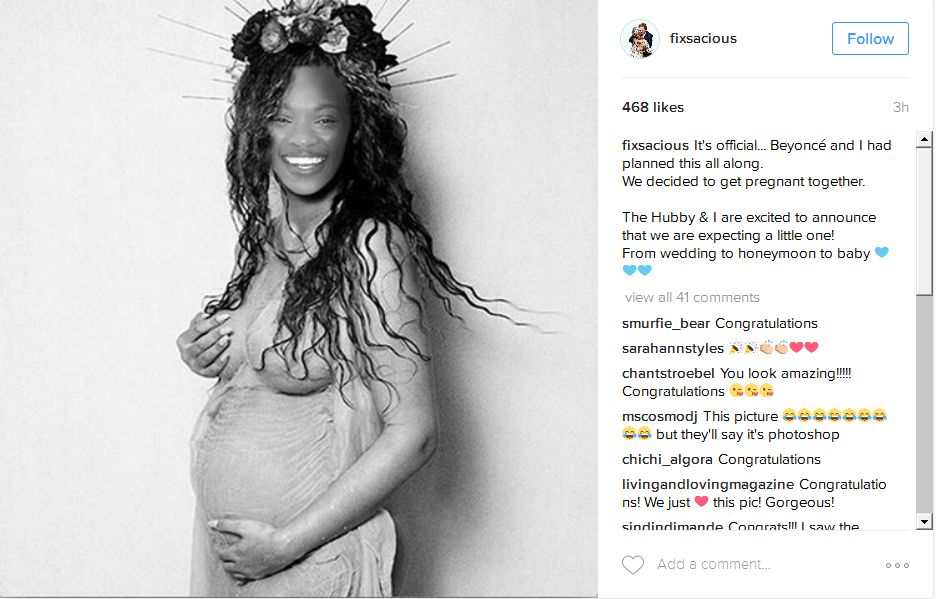Open chantstroebel commenter profile
The image size is (936, 599).
(x=668, y=373)
